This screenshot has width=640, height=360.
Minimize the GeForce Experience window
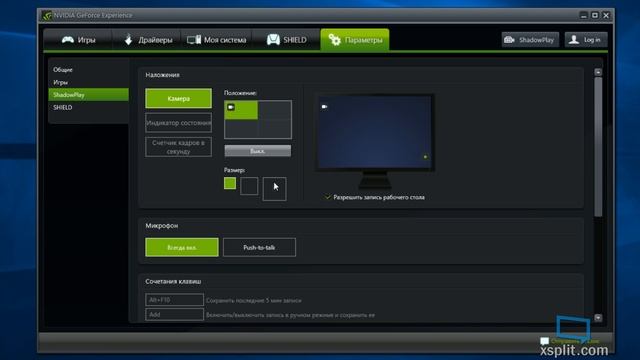pos(583,16)
